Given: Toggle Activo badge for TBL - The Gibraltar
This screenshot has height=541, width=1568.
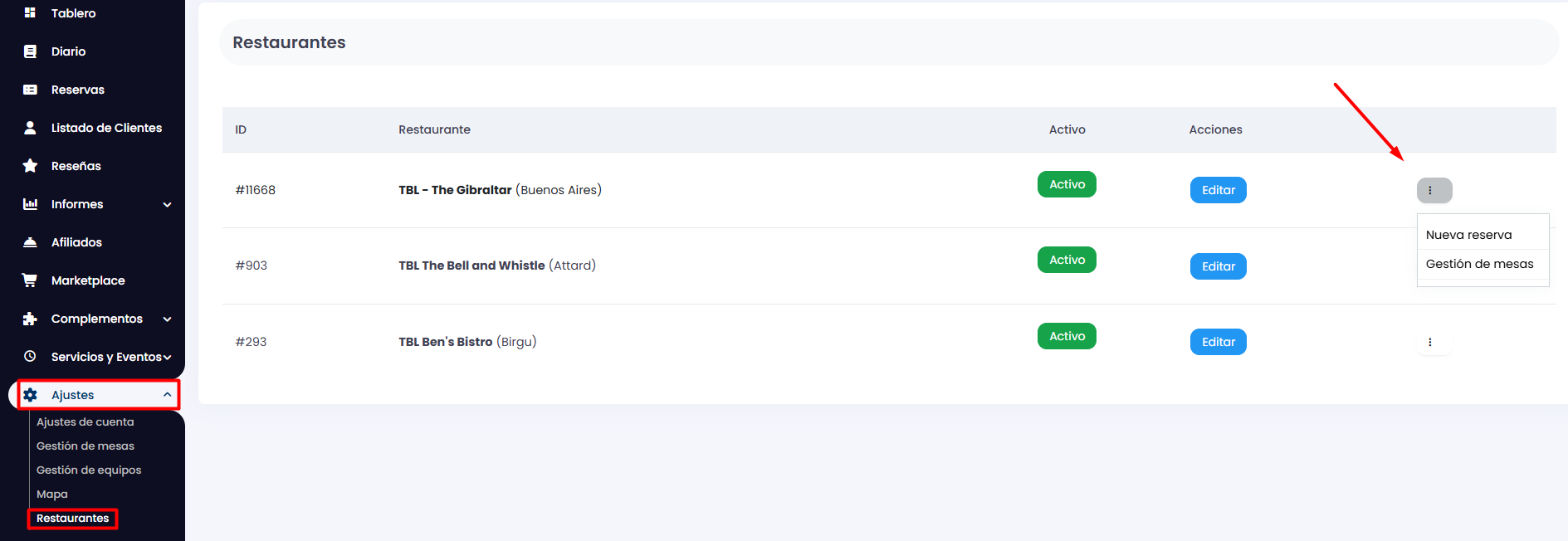Looking at the screenshot, I should tap(1067, 184).
